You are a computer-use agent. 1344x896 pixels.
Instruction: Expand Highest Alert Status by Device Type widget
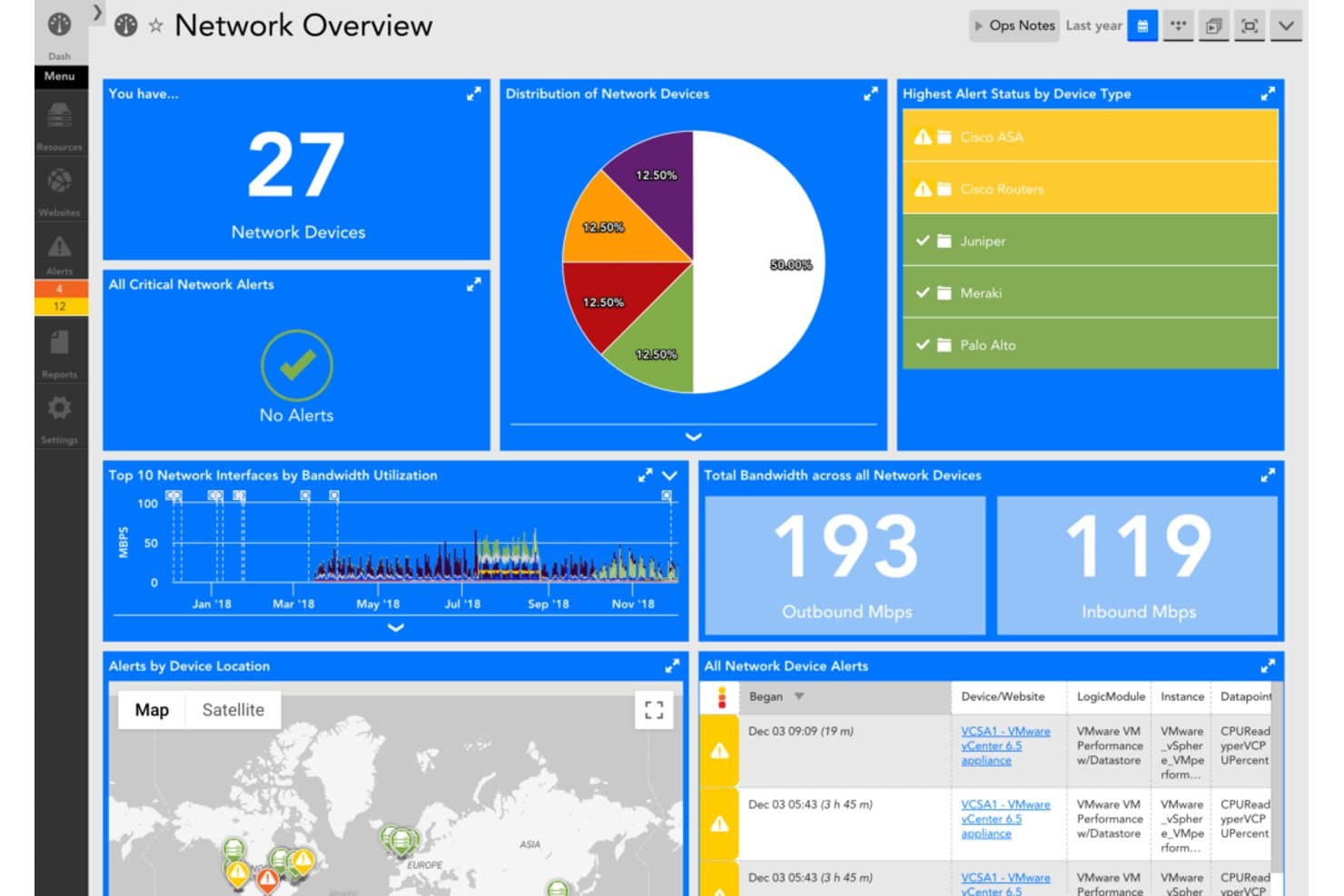(x=1268, y=94)
